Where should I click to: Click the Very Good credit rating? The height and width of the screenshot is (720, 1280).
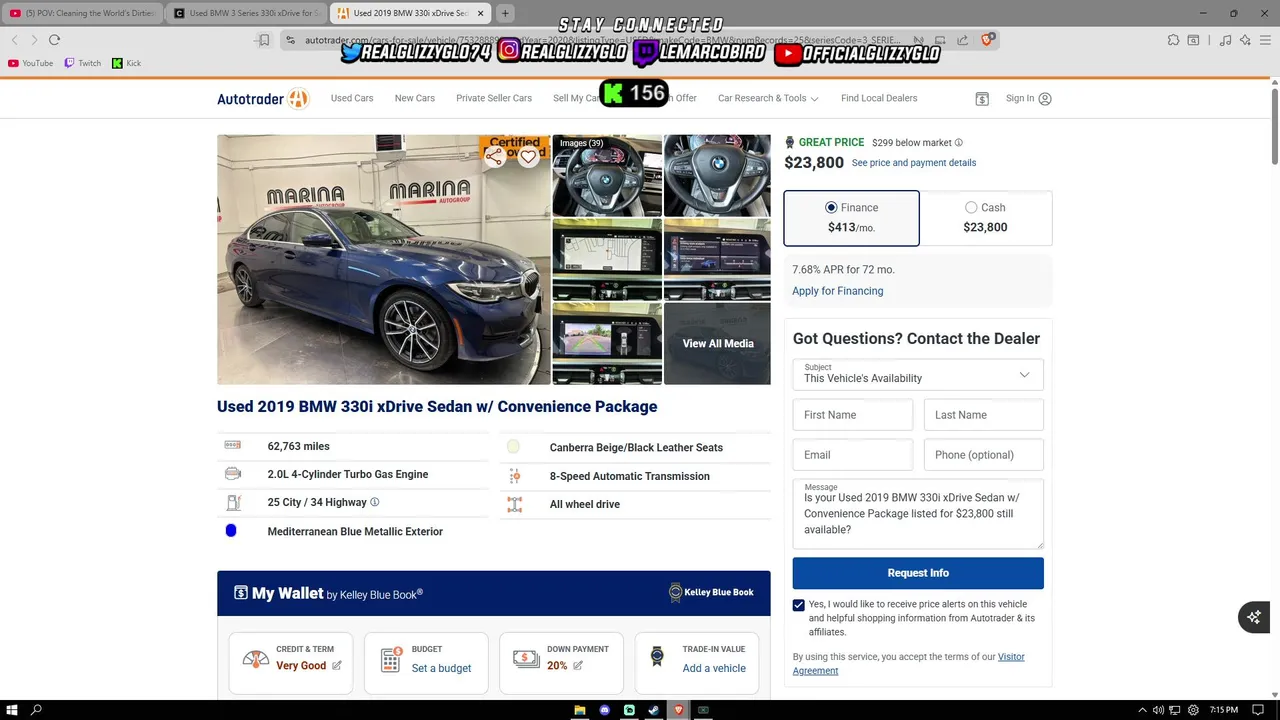[301, 666]
